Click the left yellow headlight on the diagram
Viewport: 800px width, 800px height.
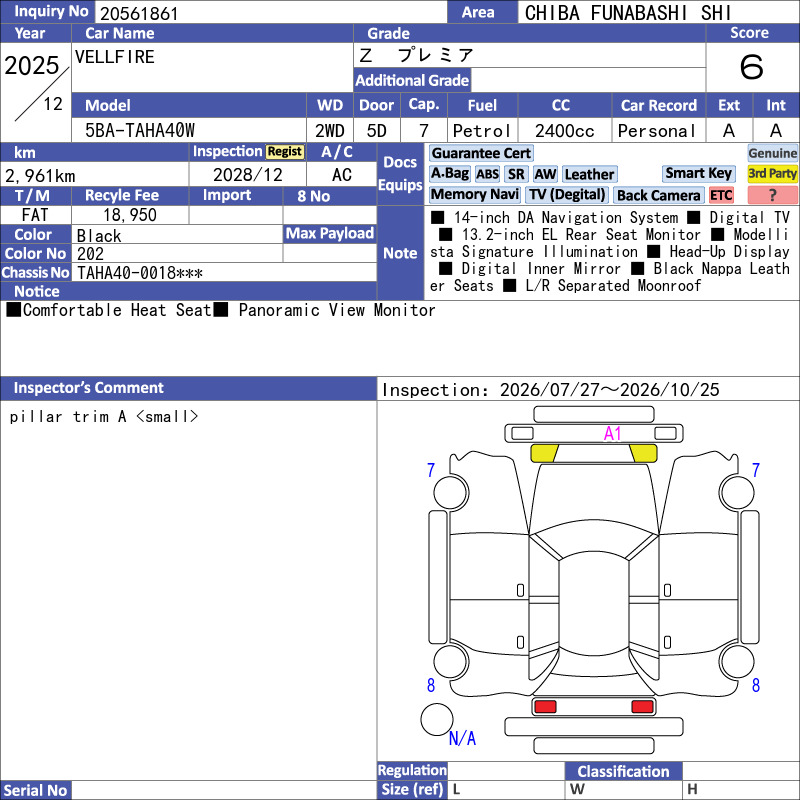(x=544, y=453)
